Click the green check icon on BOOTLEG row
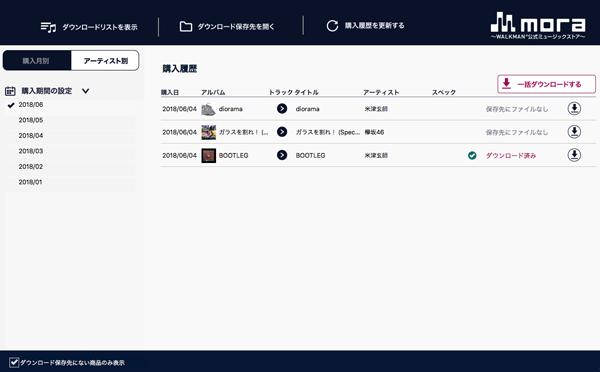Image resolution: width=600 pixels, height=372 pixels. click(x=472, y=155)
